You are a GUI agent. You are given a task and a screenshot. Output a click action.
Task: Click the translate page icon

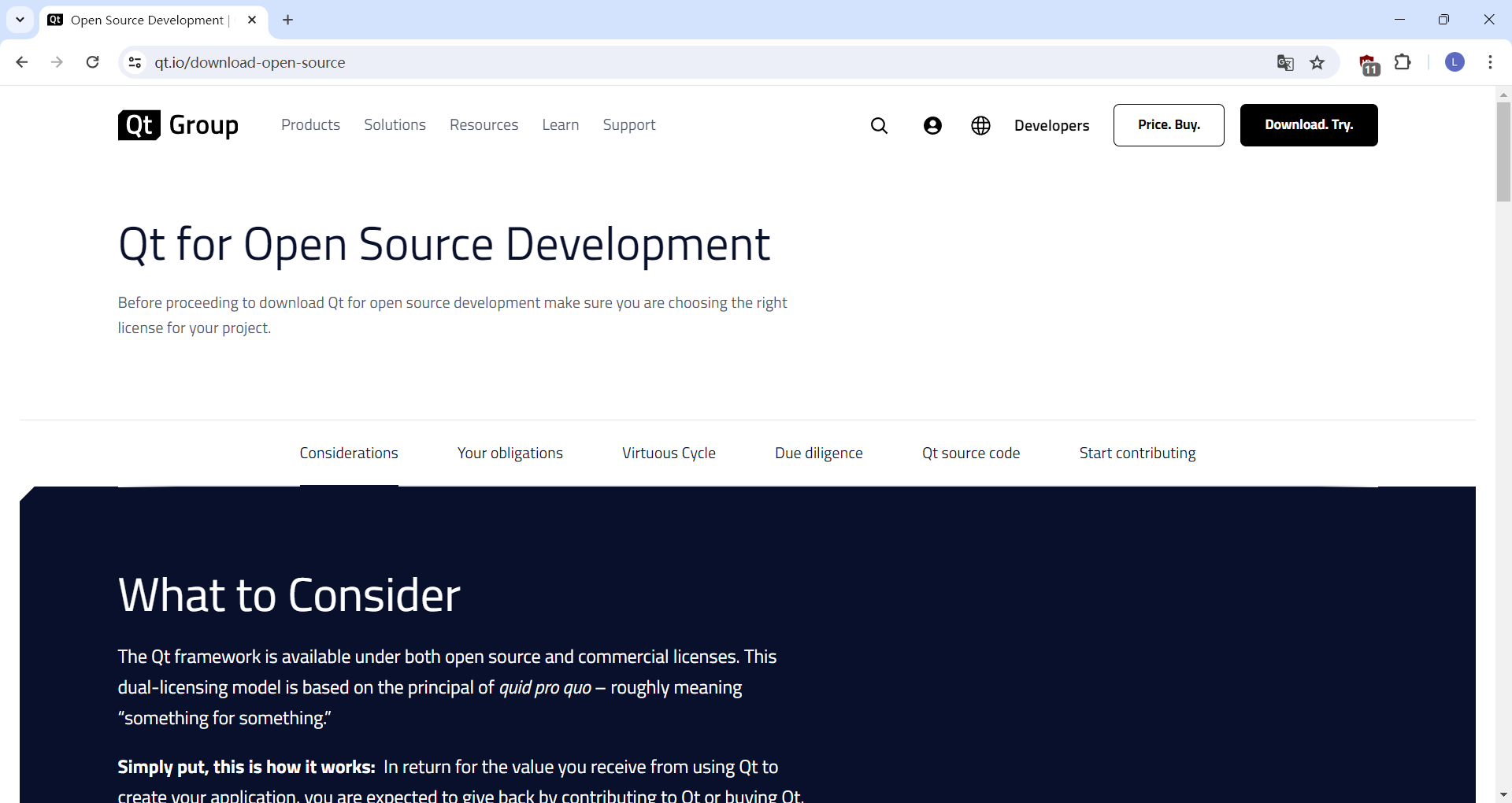1285,63
